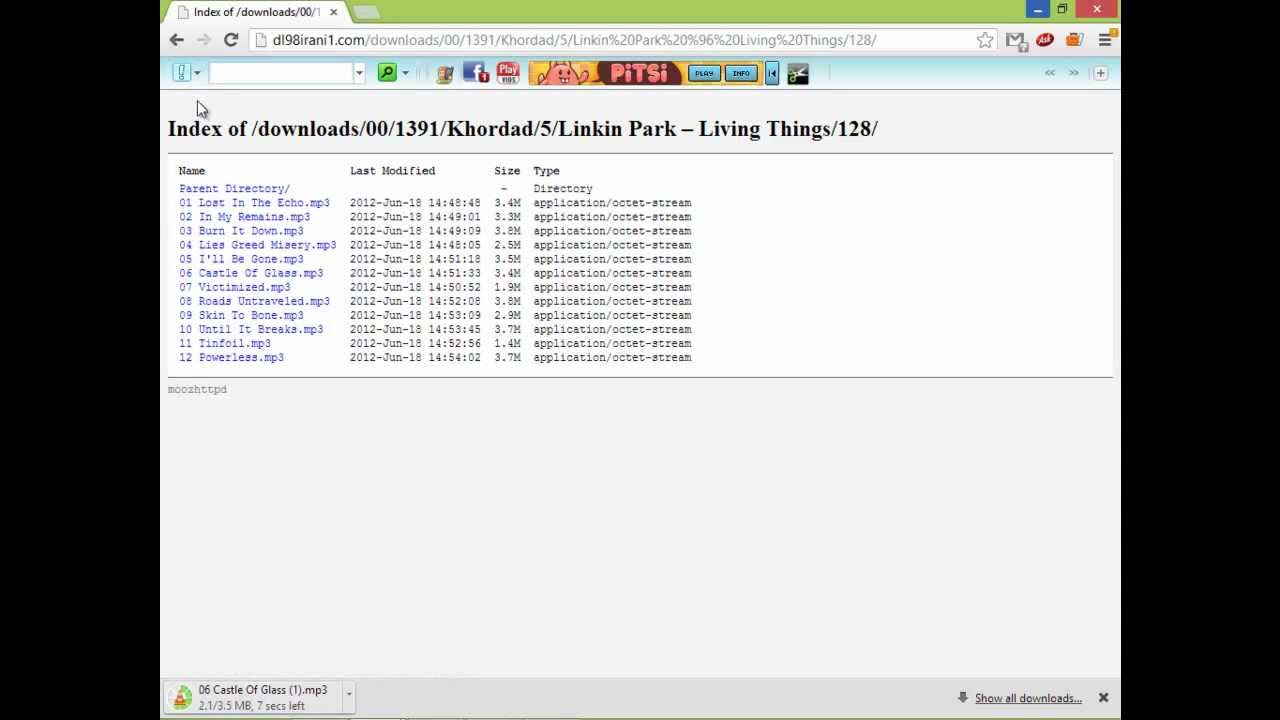Image resolution: width=1280 pixels, height=720 pixels.
Task: Click 'Show all downloads...' link
Action: (1028, 698)
